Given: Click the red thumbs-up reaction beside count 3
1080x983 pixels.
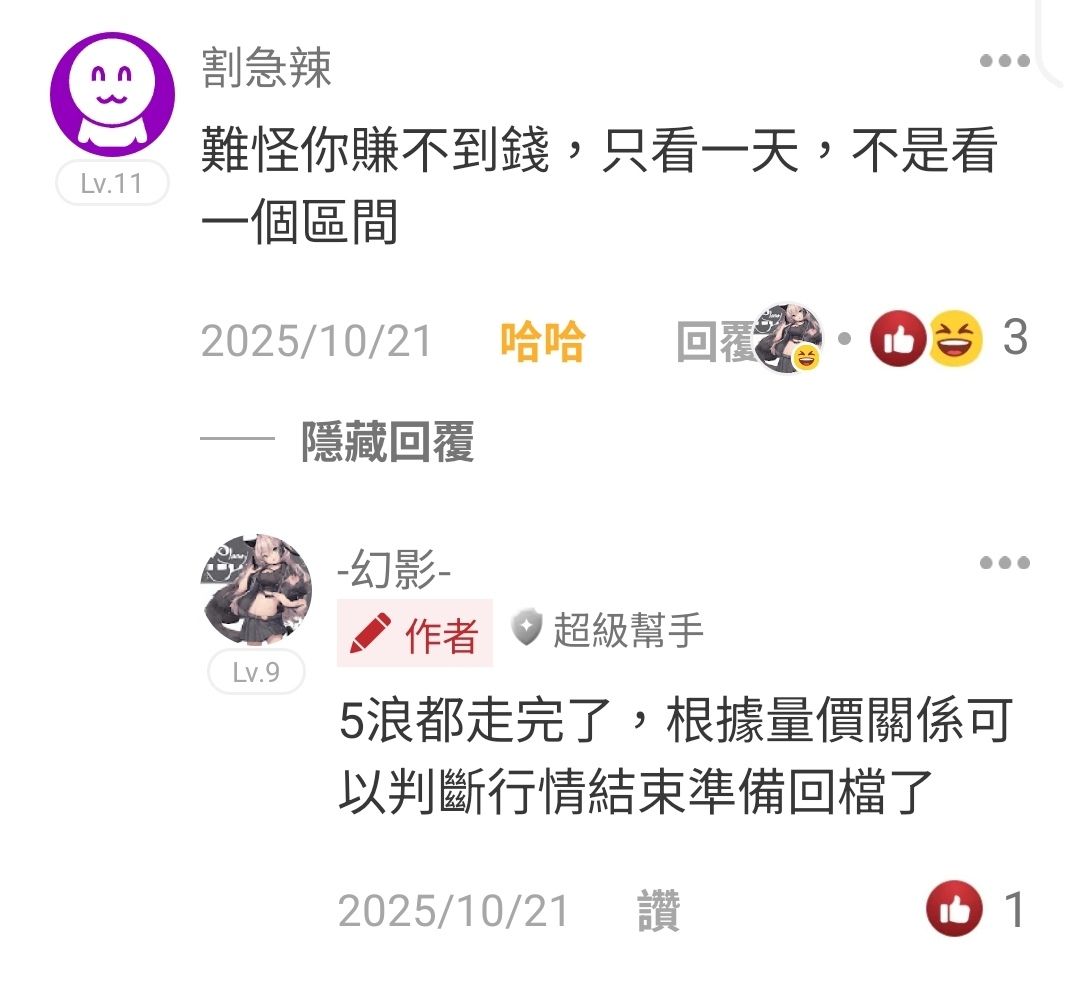Looking at the screenshot, I should [x=897, y=338].
